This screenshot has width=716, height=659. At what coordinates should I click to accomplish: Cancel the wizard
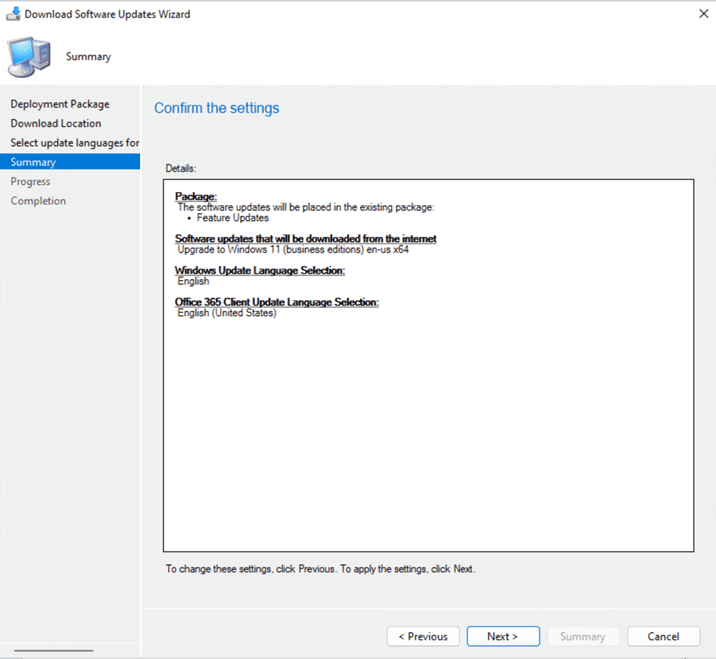663,636
